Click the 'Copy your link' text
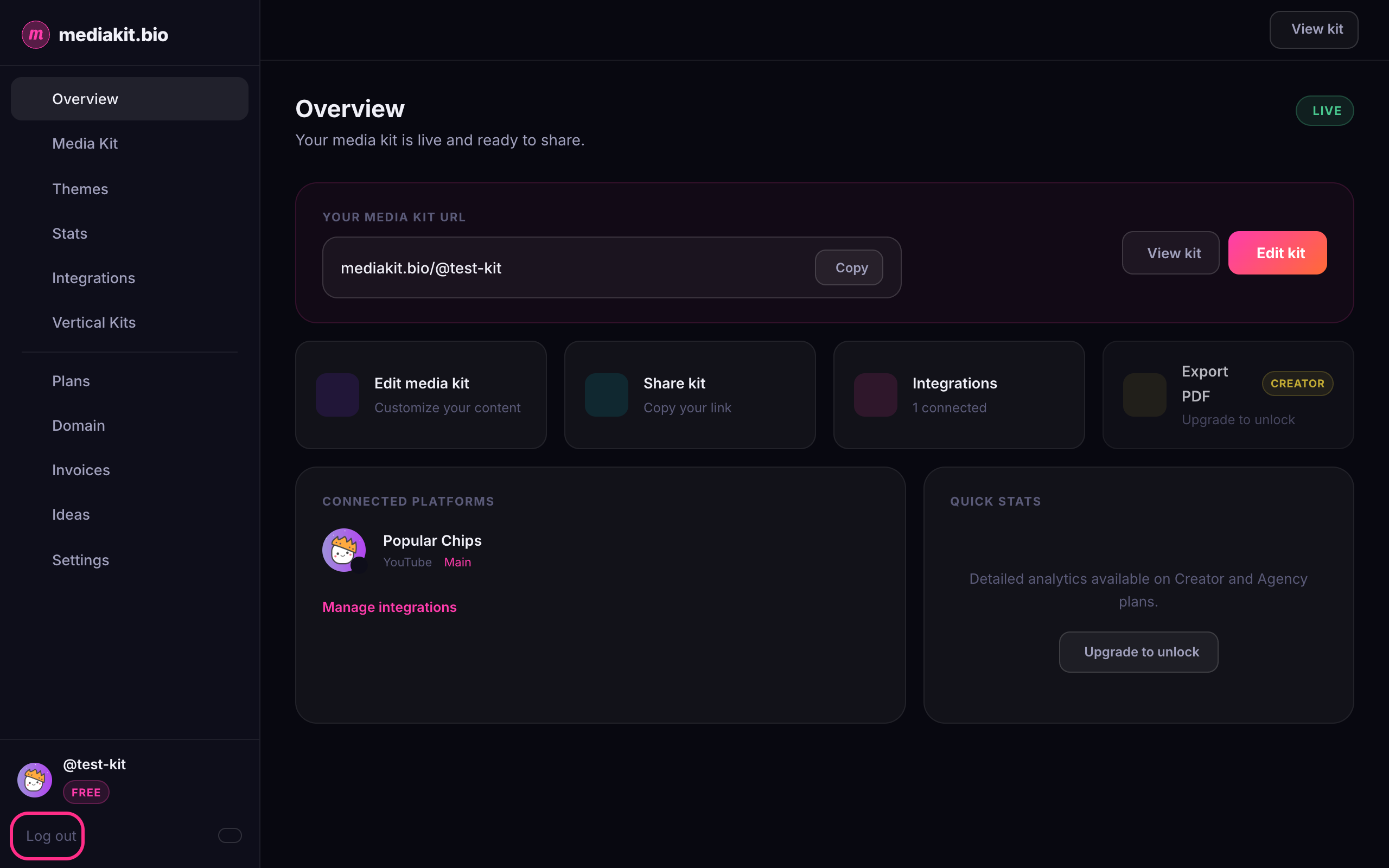This screenshot has height=868, width=1389. click(x=687, y=407)
